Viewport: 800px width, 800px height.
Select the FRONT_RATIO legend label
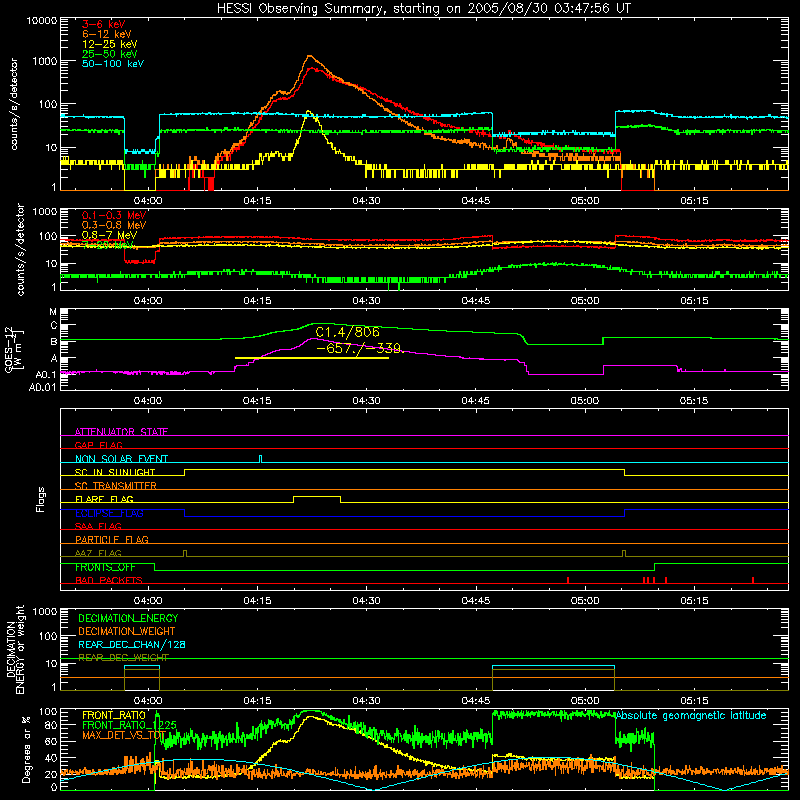pyautogui.click(x=114, y=715)
